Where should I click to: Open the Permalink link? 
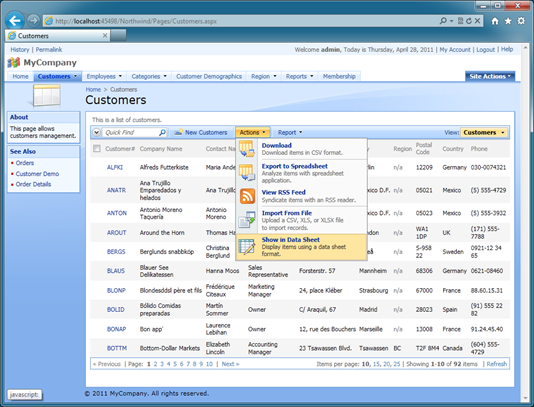point(49,50)
